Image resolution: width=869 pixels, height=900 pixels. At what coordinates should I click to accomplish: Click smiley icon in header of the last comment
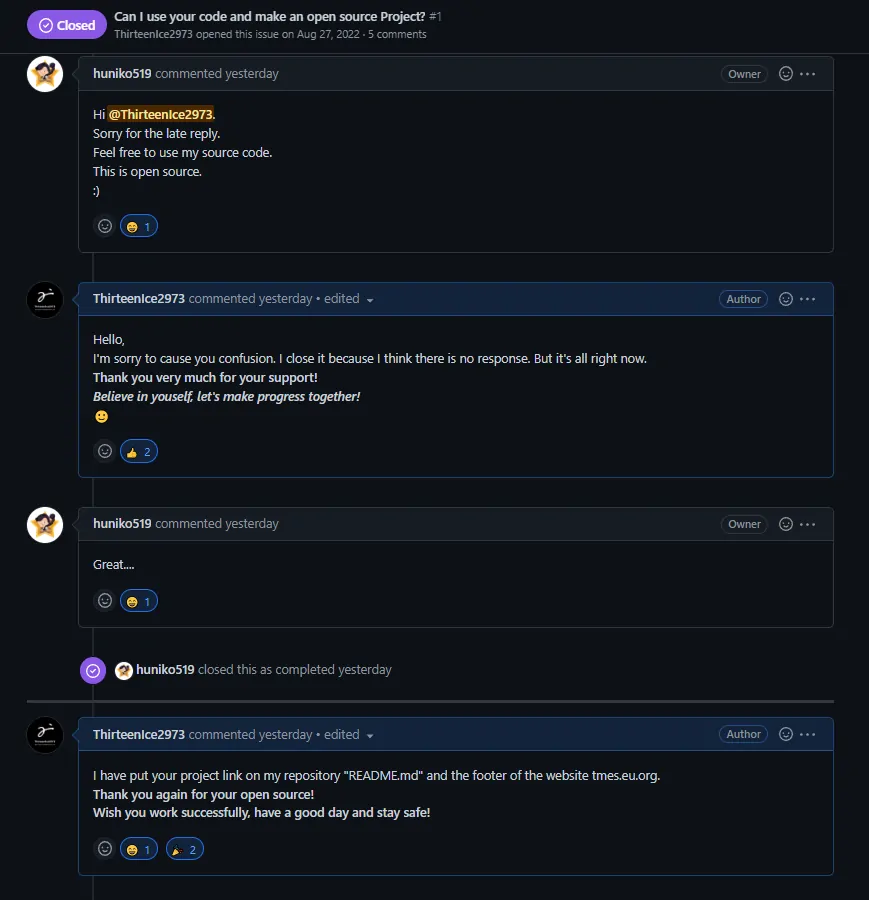(786, 734)
